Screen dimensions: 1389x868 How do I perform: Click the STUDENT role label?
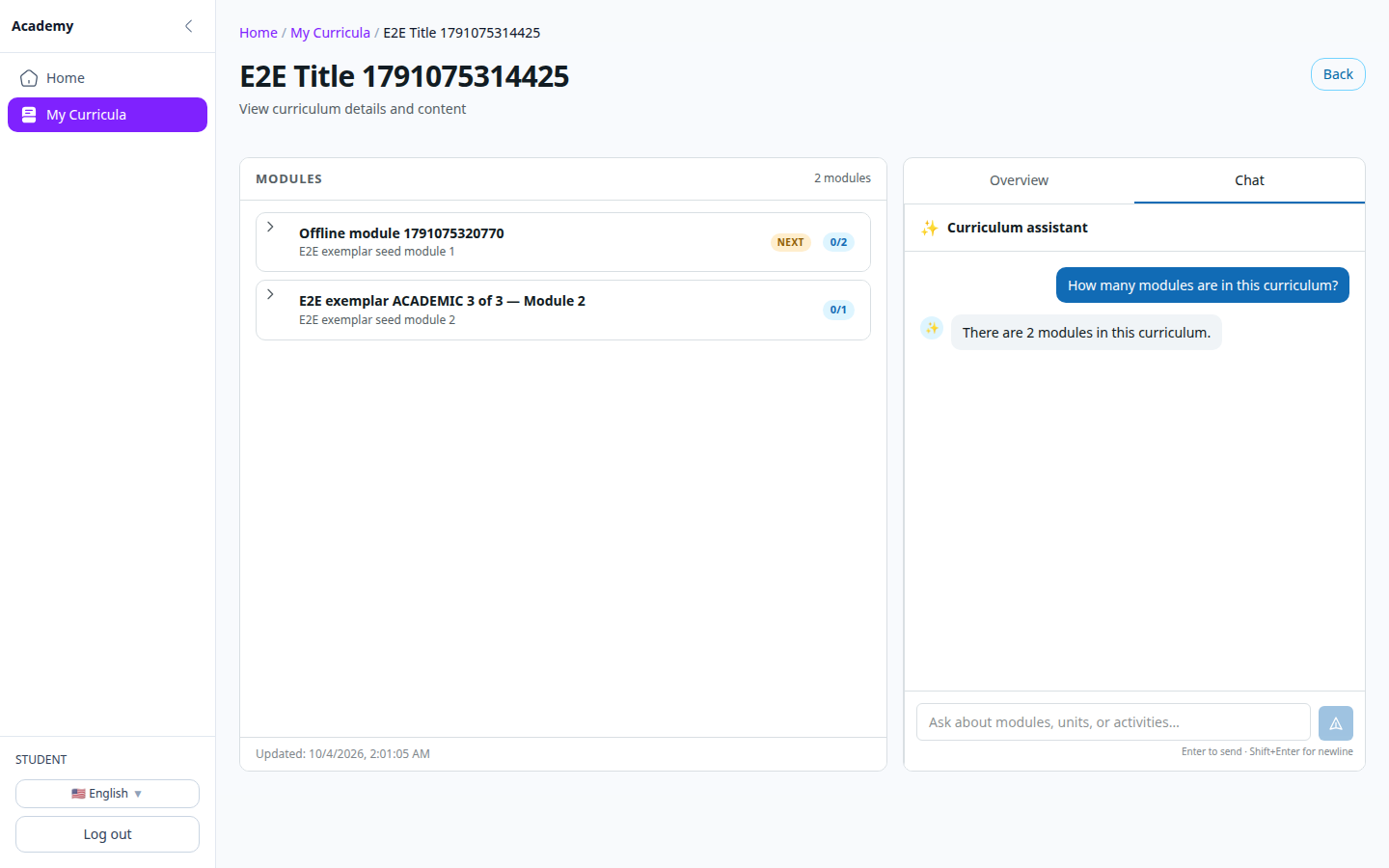point(41,760)
